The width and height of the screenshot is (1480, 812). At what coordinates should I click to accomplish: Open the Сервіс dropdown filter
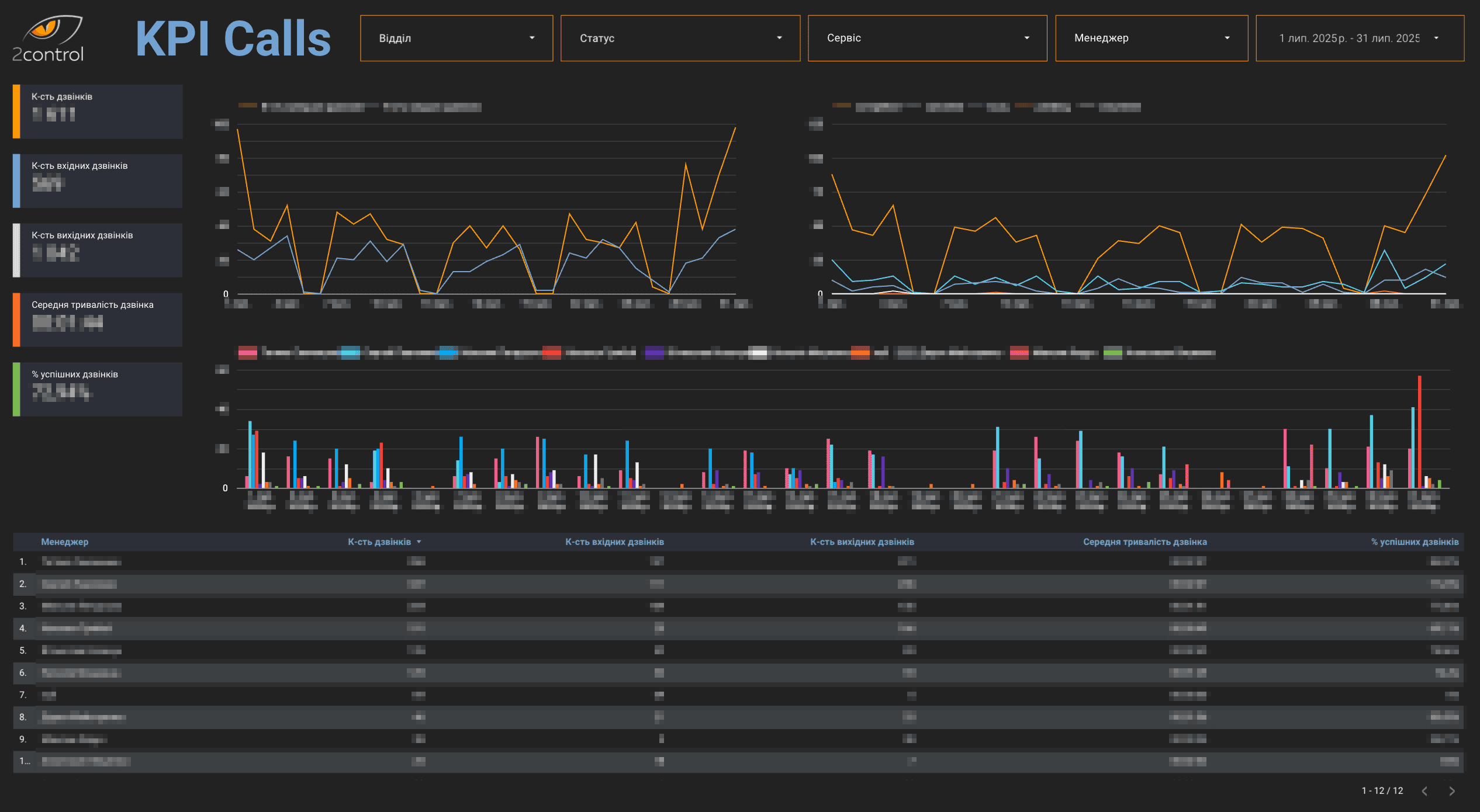[x=927, y=38]
